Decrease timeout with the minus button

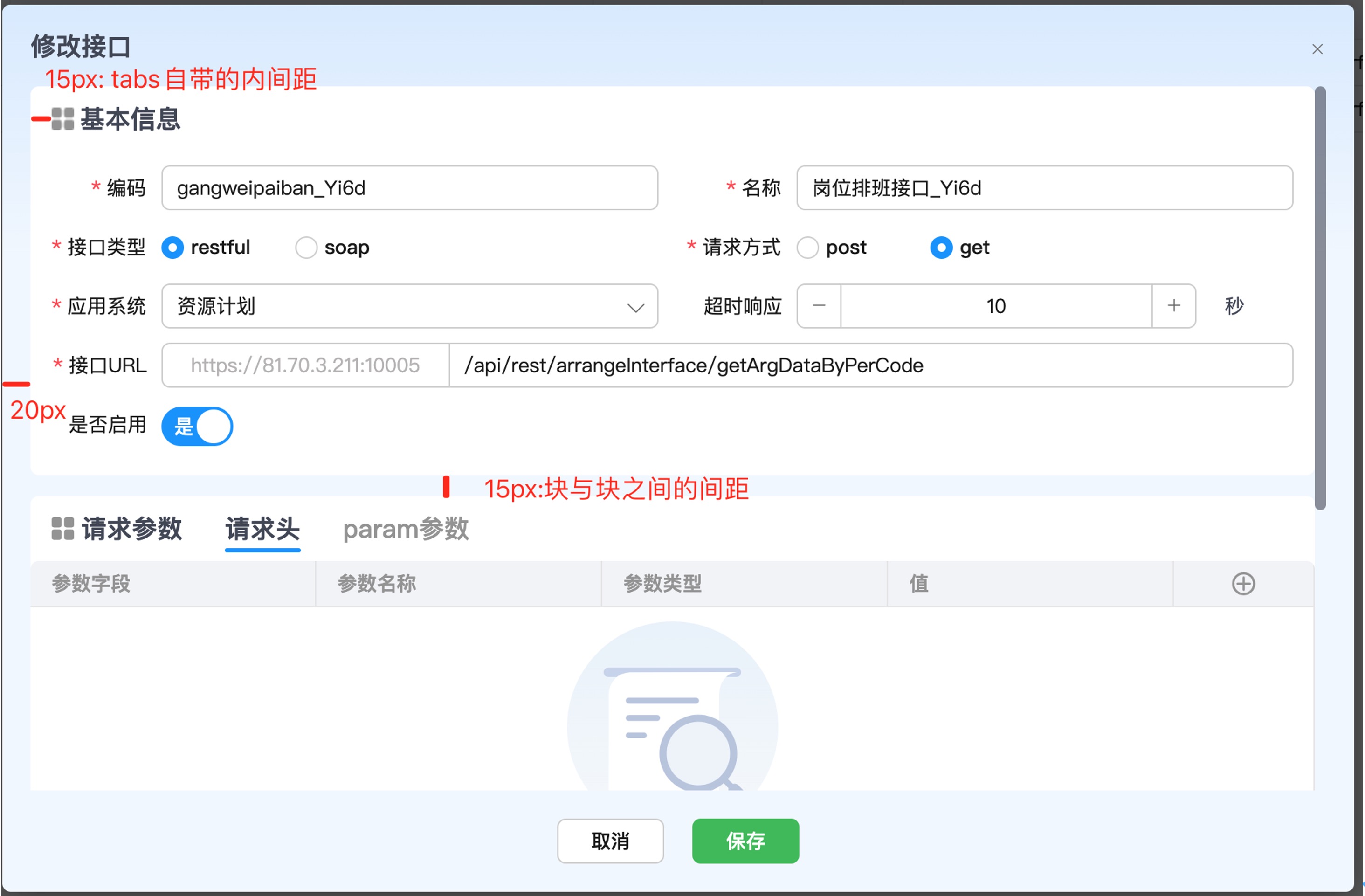coord(819,306)
